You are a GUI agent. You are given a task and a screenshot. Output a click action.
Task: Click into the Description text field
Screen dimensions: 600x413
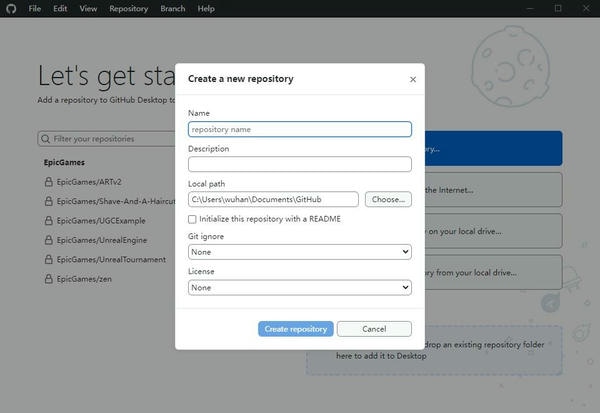click(x=300, y=164)
